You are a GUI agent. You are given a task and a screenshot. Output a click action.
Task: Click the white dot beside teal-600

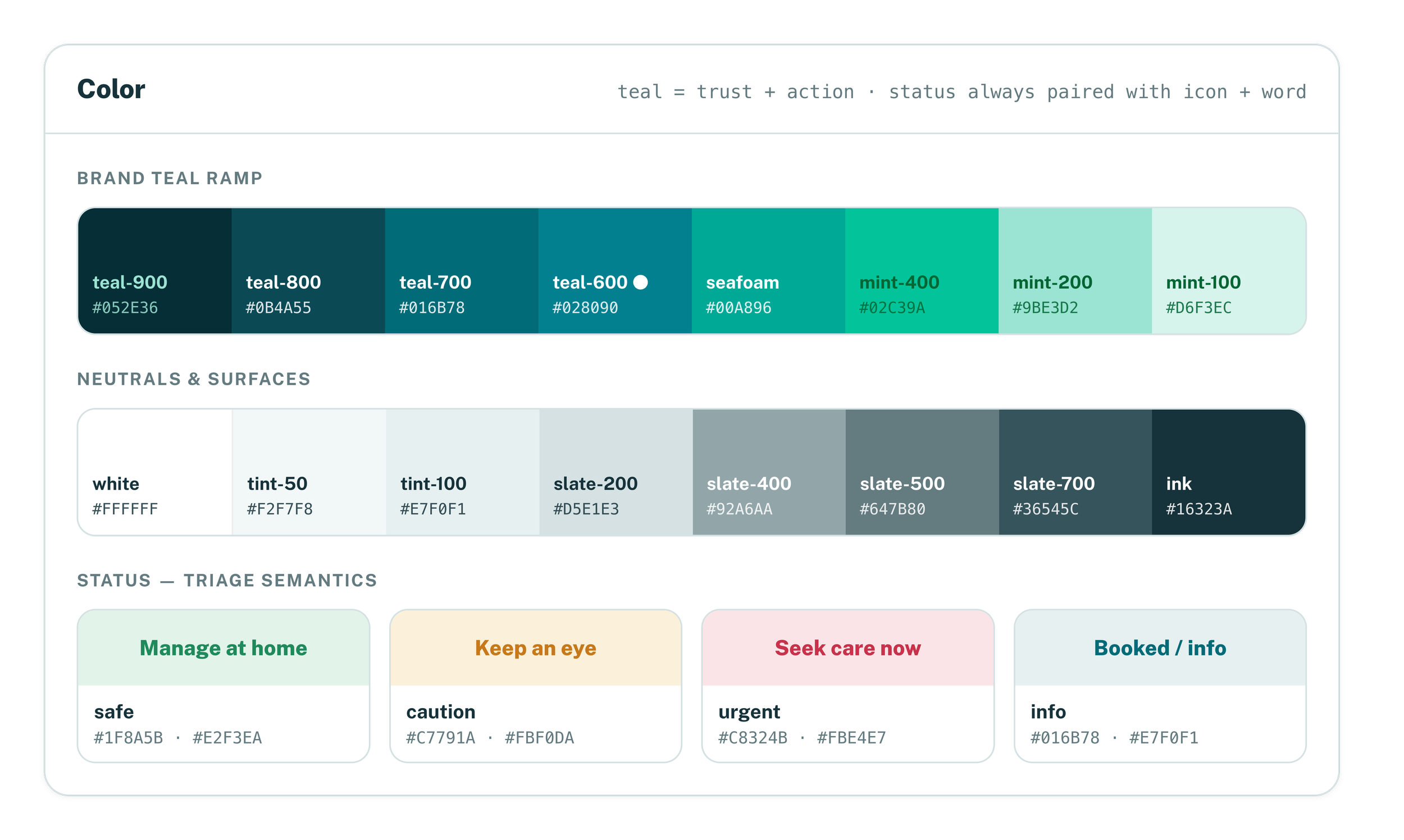pyautogui.click(x=640, y=282)
